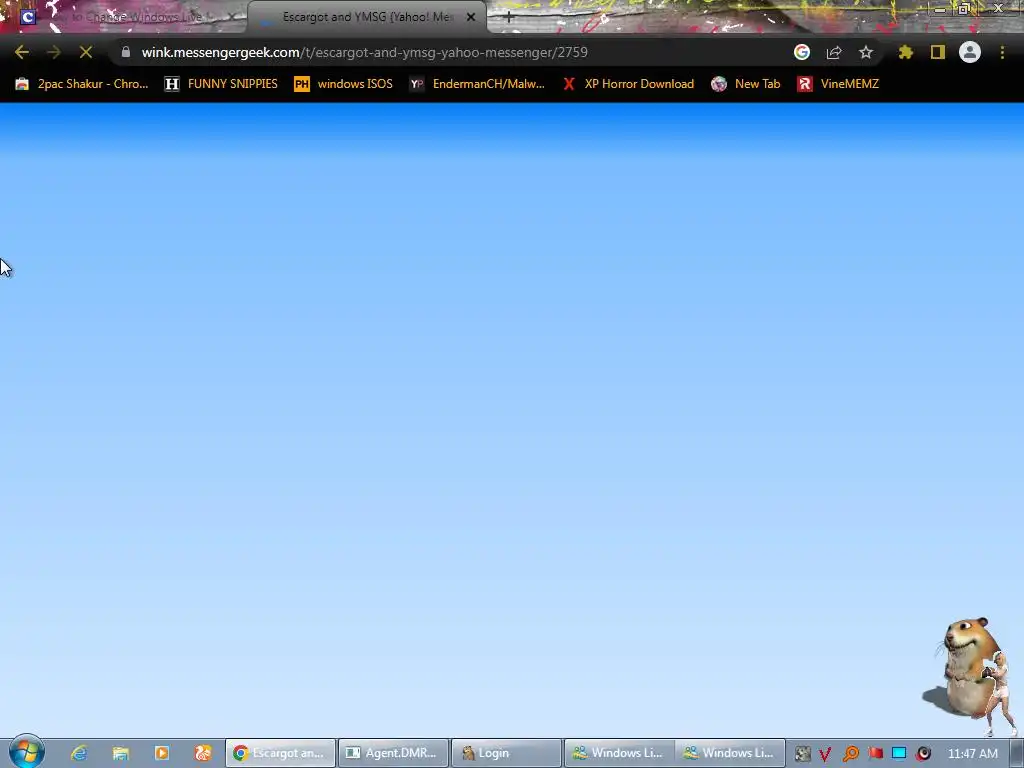Go back to the previous page
Viewport: 1024px width, 768px height.
(x=22, y=52)
